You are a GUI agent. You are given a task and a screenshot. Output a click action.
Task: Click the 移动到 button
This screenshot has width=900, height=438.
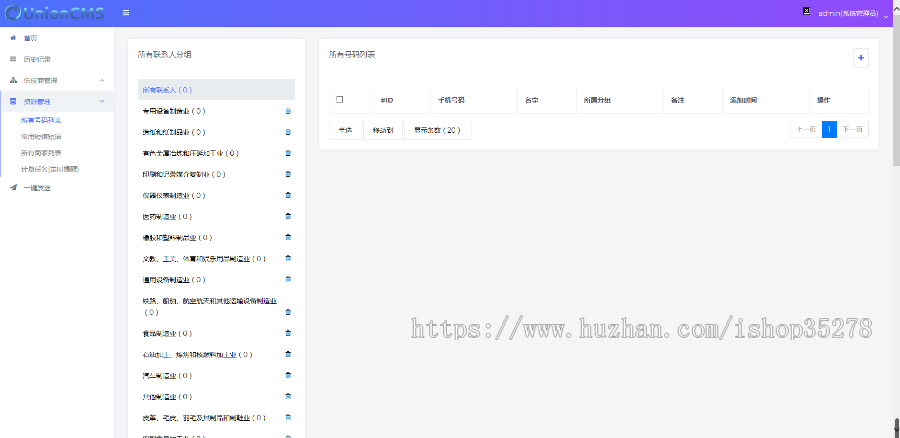383,130
